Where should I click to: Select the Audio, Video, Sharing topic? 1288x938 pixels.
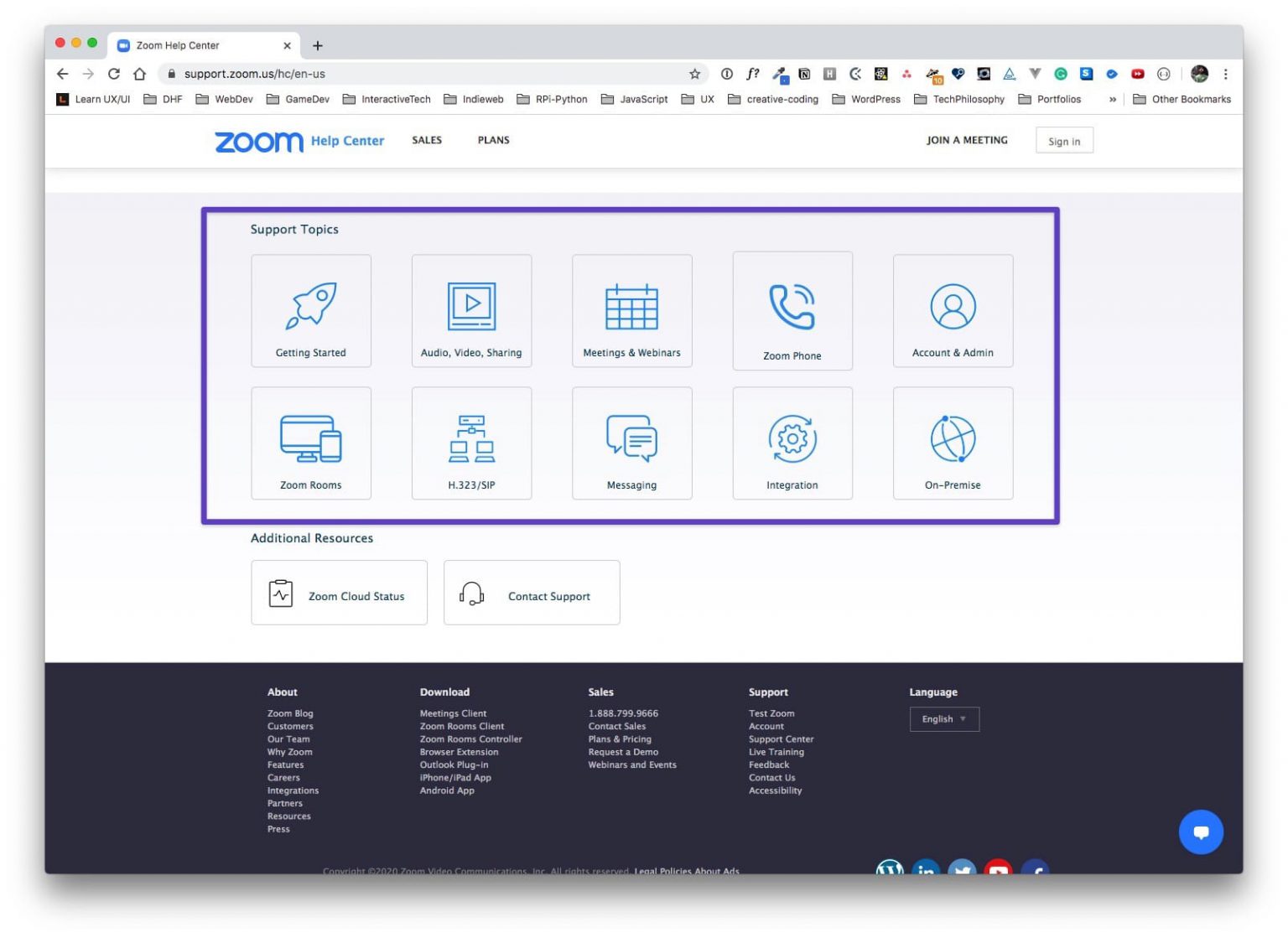471,310
